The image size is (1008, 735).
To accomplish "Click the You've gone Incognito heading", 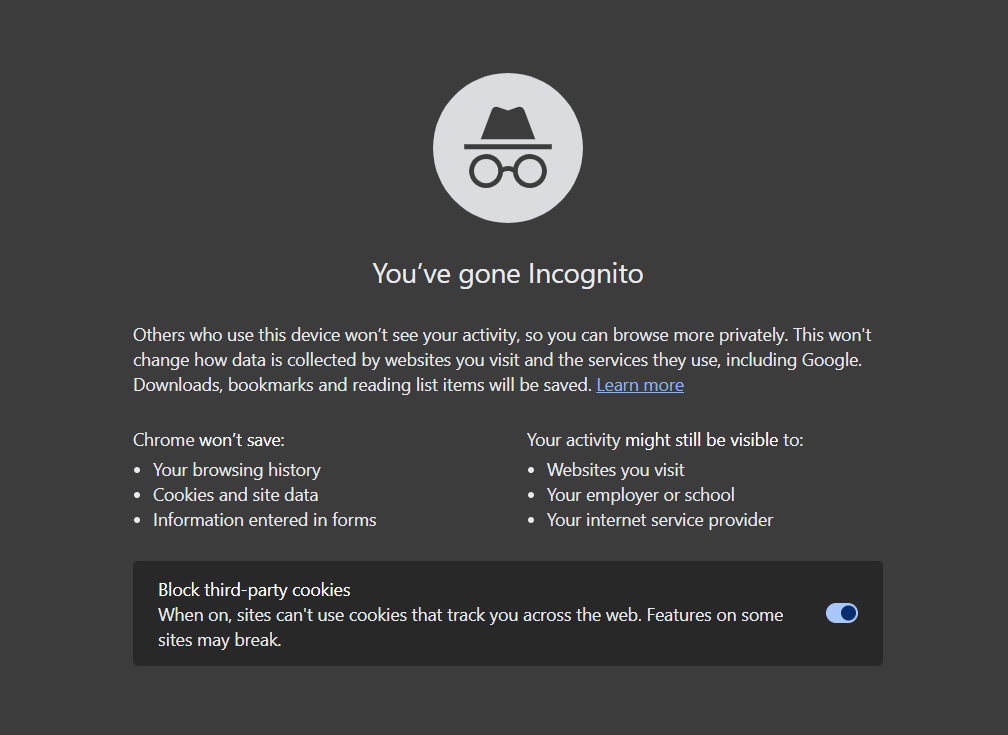I will 508,274.
